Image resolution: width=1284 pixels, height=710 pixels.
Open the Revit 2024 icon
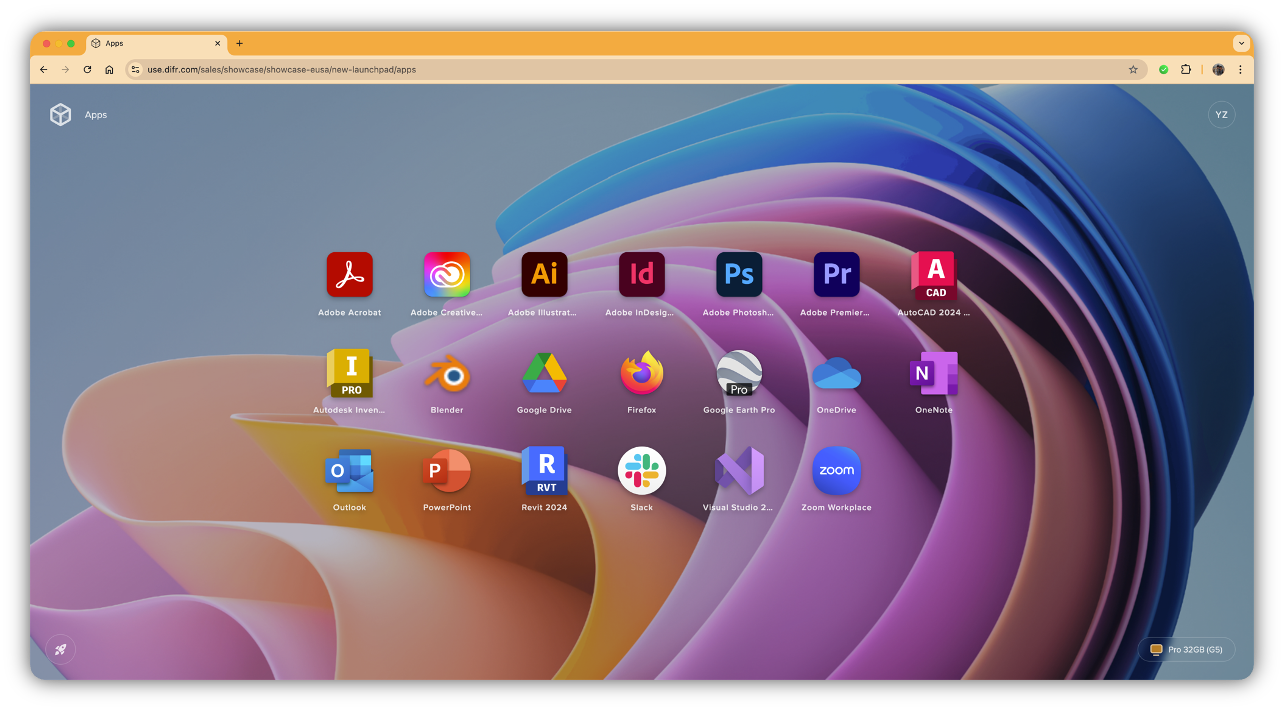coord(544,470)
